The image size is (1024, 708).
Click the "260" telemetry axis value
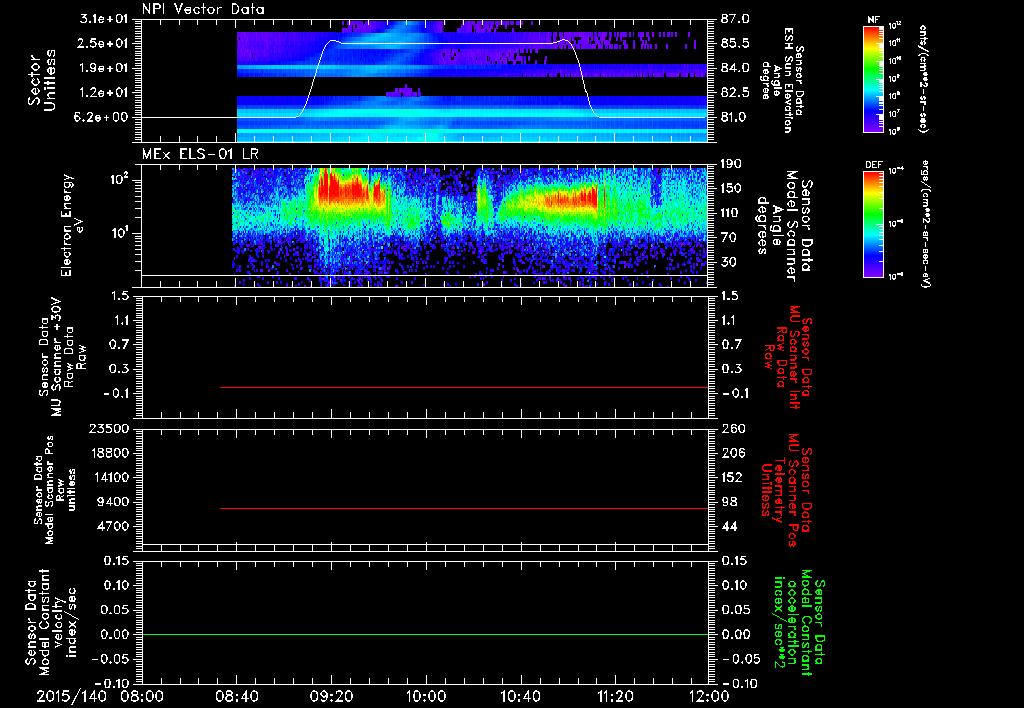click(x=731, y=429)
